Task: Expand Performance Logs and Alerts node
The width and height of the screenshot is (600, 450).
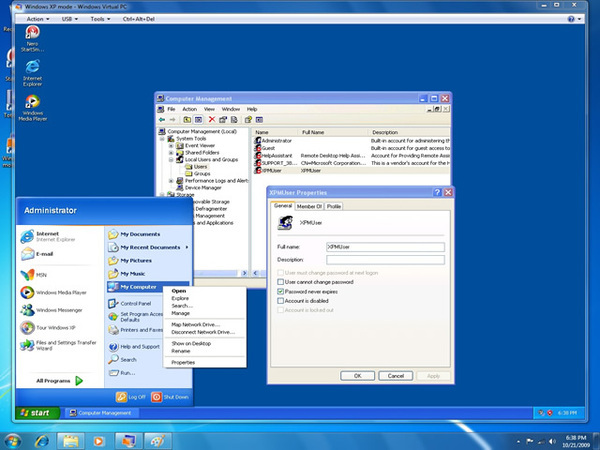Action: tap(171, 181)
